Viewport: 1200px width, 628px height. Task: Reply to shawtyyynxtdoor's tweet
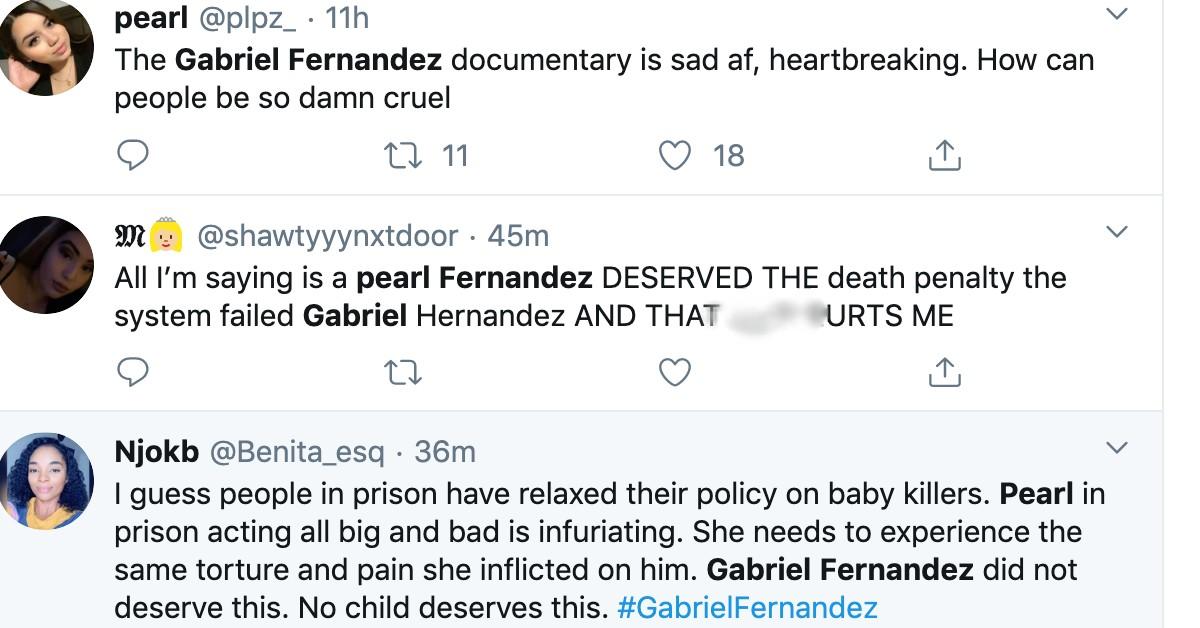[x=133, y=373]
